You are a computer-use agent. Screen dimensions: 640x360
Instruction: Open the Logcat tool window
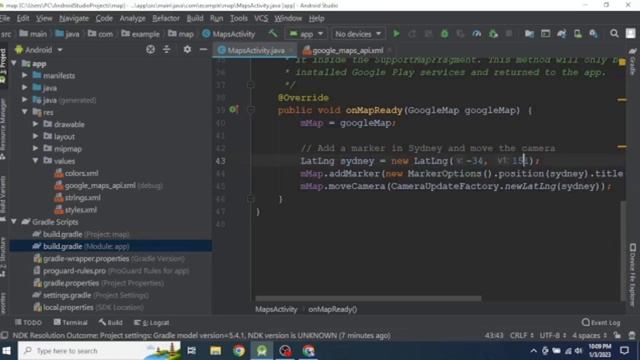coord(151,322)
